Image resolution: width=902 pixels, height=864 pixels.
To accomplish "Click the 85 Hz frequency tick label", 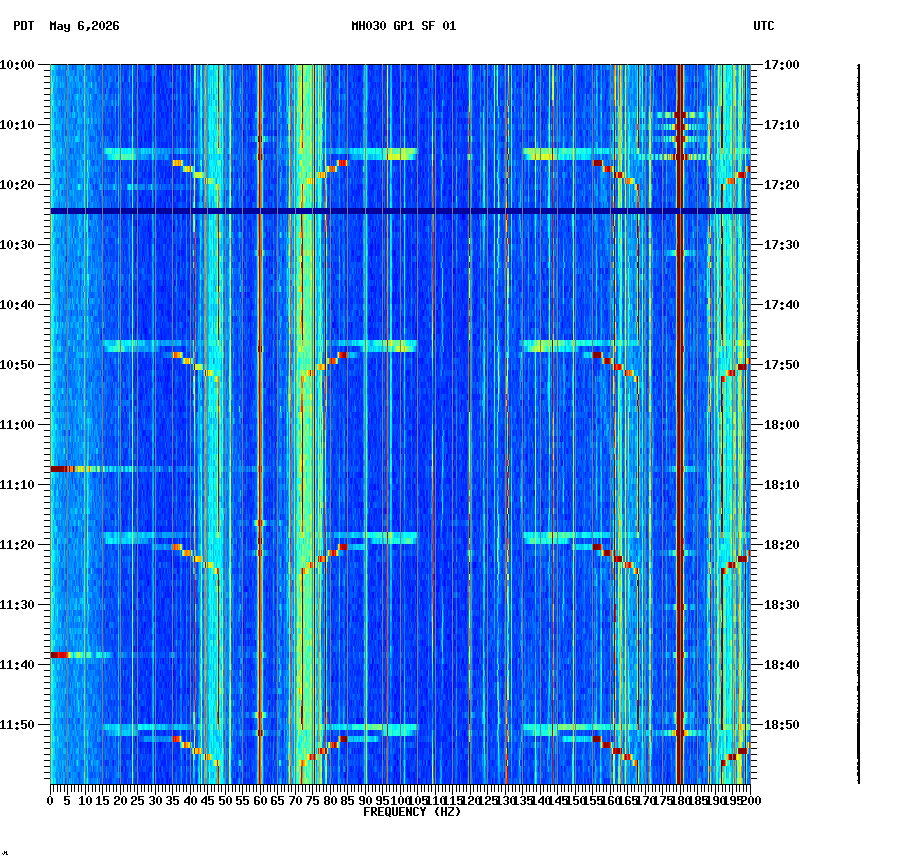I will [x=347, y=801].
